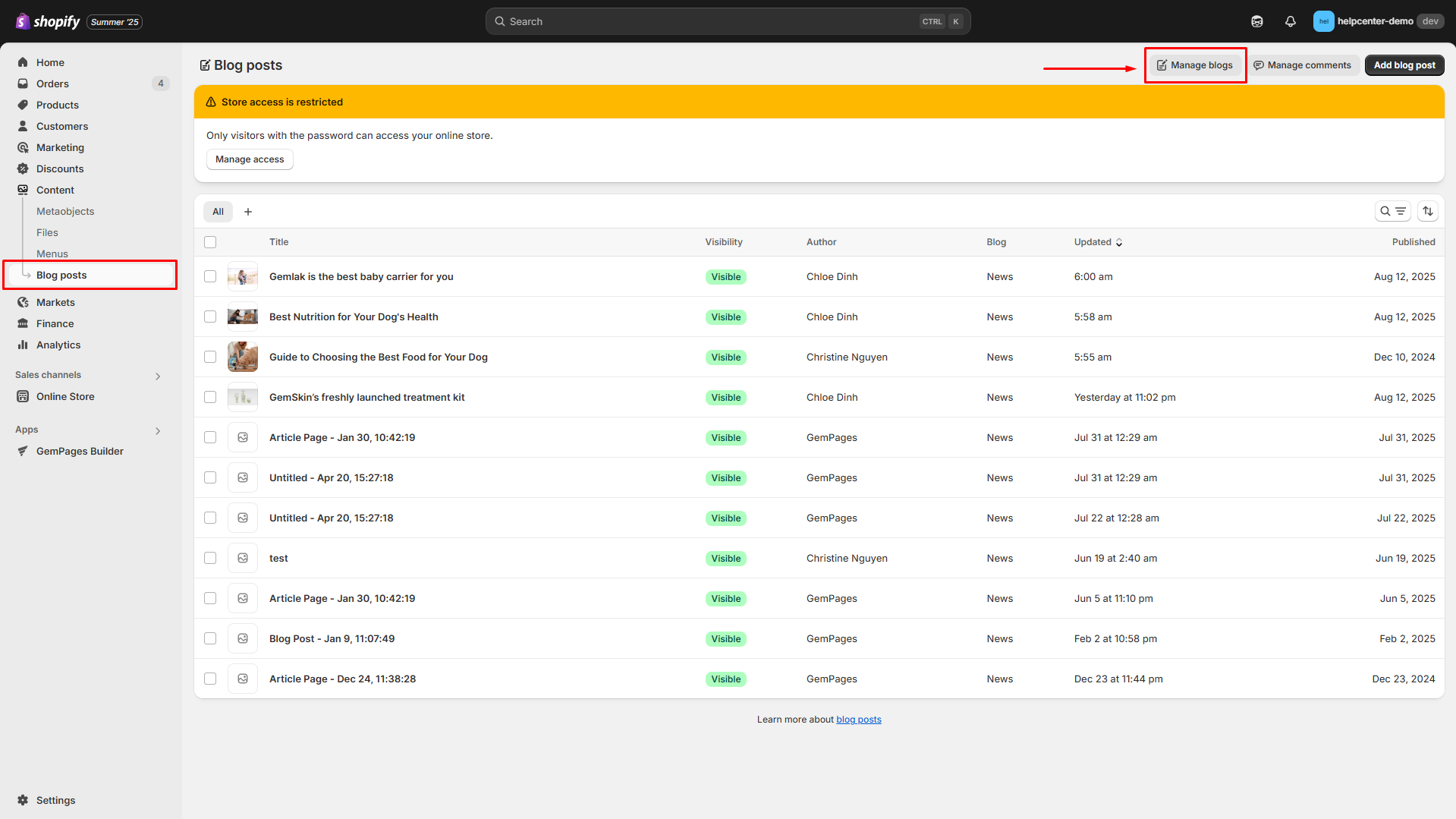1456x819 pixels.
Task: Follow the 'blog posts' learn more link
Action: tap(858, 720)
